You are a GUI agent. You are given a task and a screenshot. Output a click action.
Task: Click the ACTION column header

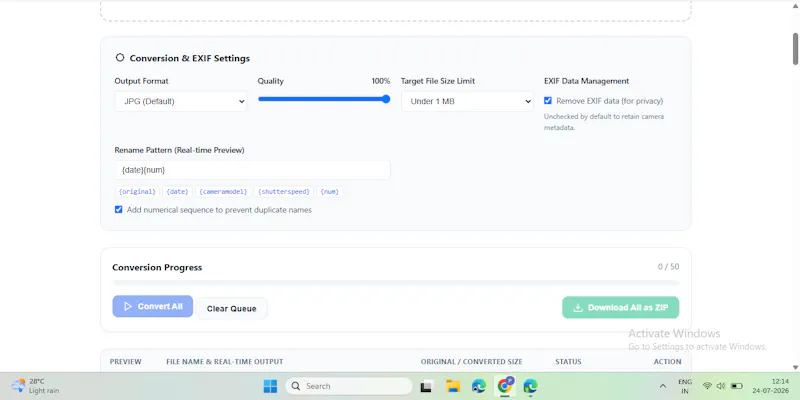click(x=667, y=362)
